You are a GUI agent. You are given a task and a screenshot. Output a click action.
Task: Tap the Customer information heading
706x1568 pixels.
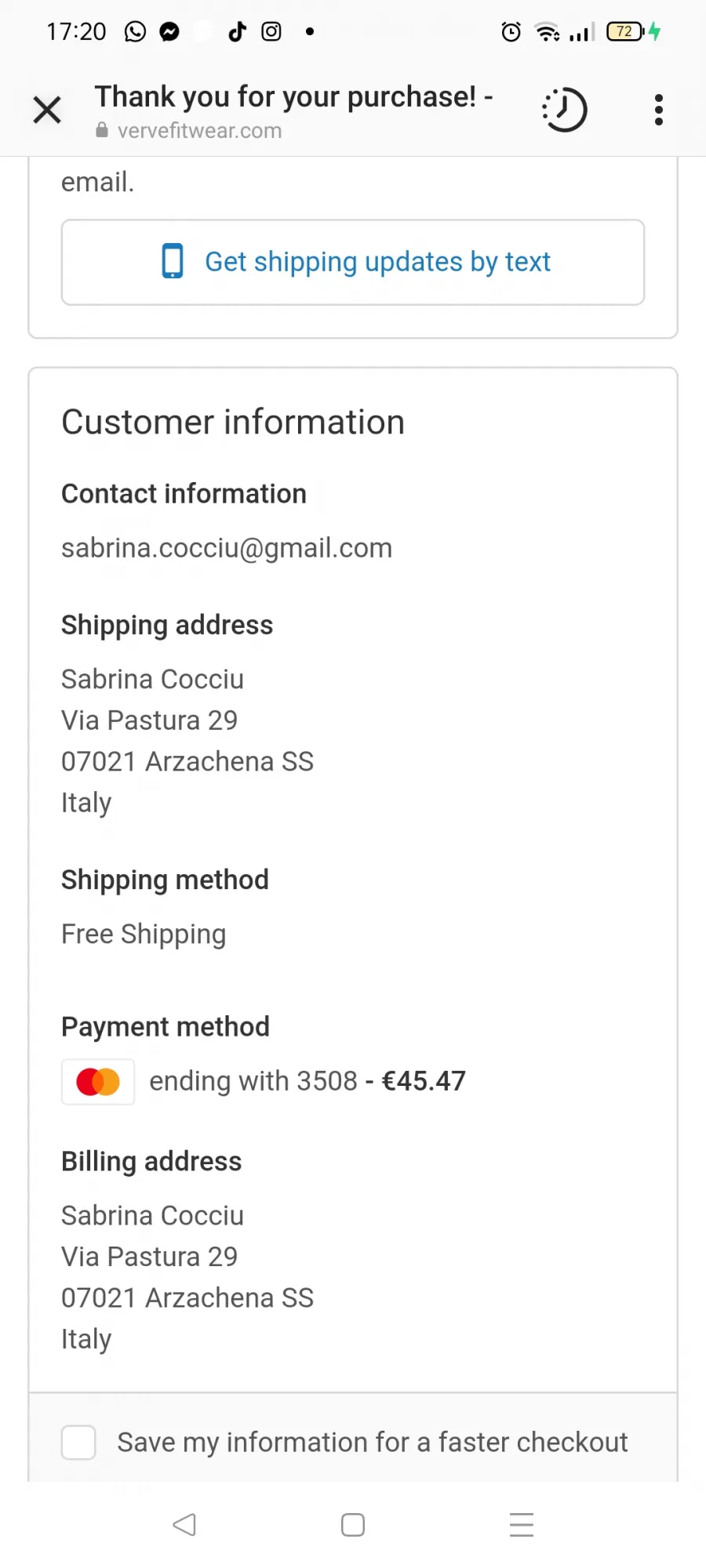[233, 422]
